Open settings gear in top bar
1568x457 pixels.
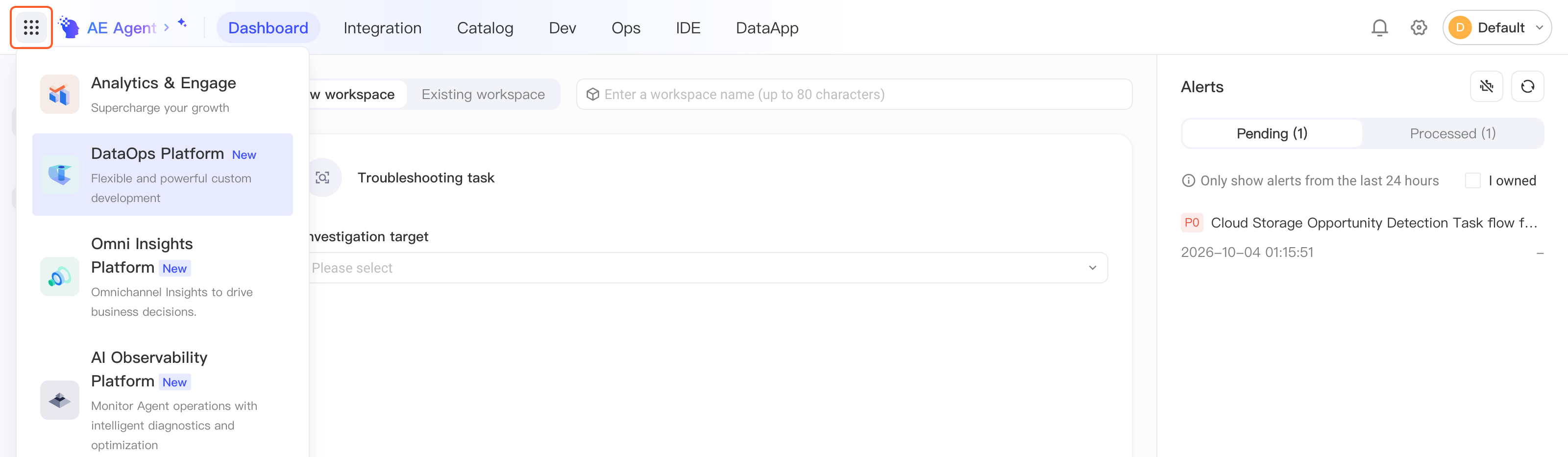tap(1419, 27)
